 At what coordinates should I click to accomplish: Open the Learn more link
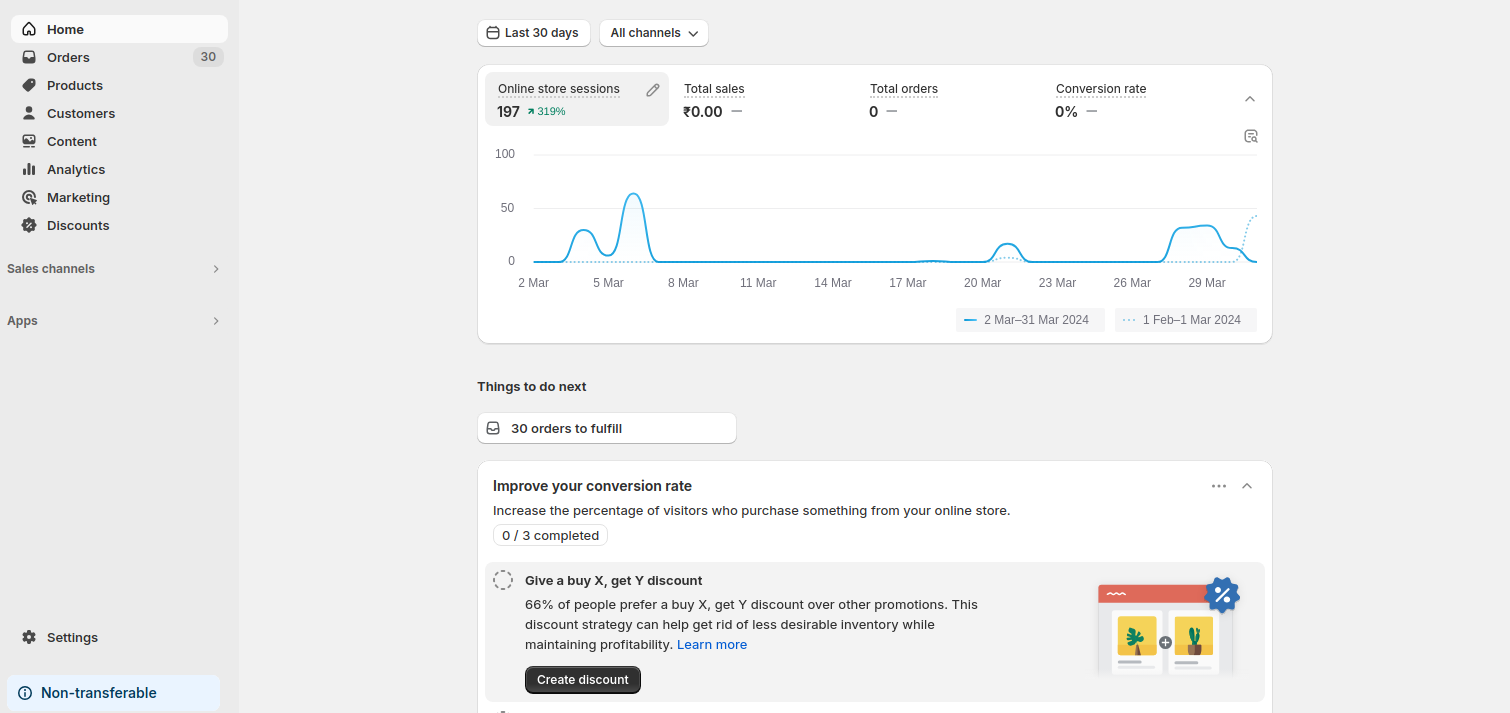click(x=711, y=645)
